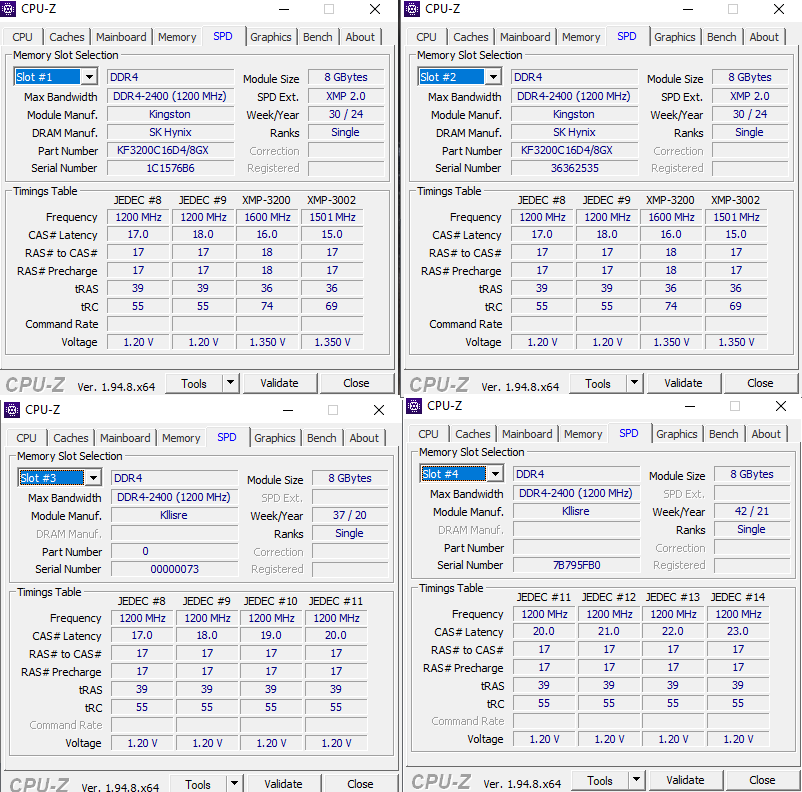Click CAS# Latency 23.0 in Slot #4 window
802x792 pixels.
tap(738, 631)
